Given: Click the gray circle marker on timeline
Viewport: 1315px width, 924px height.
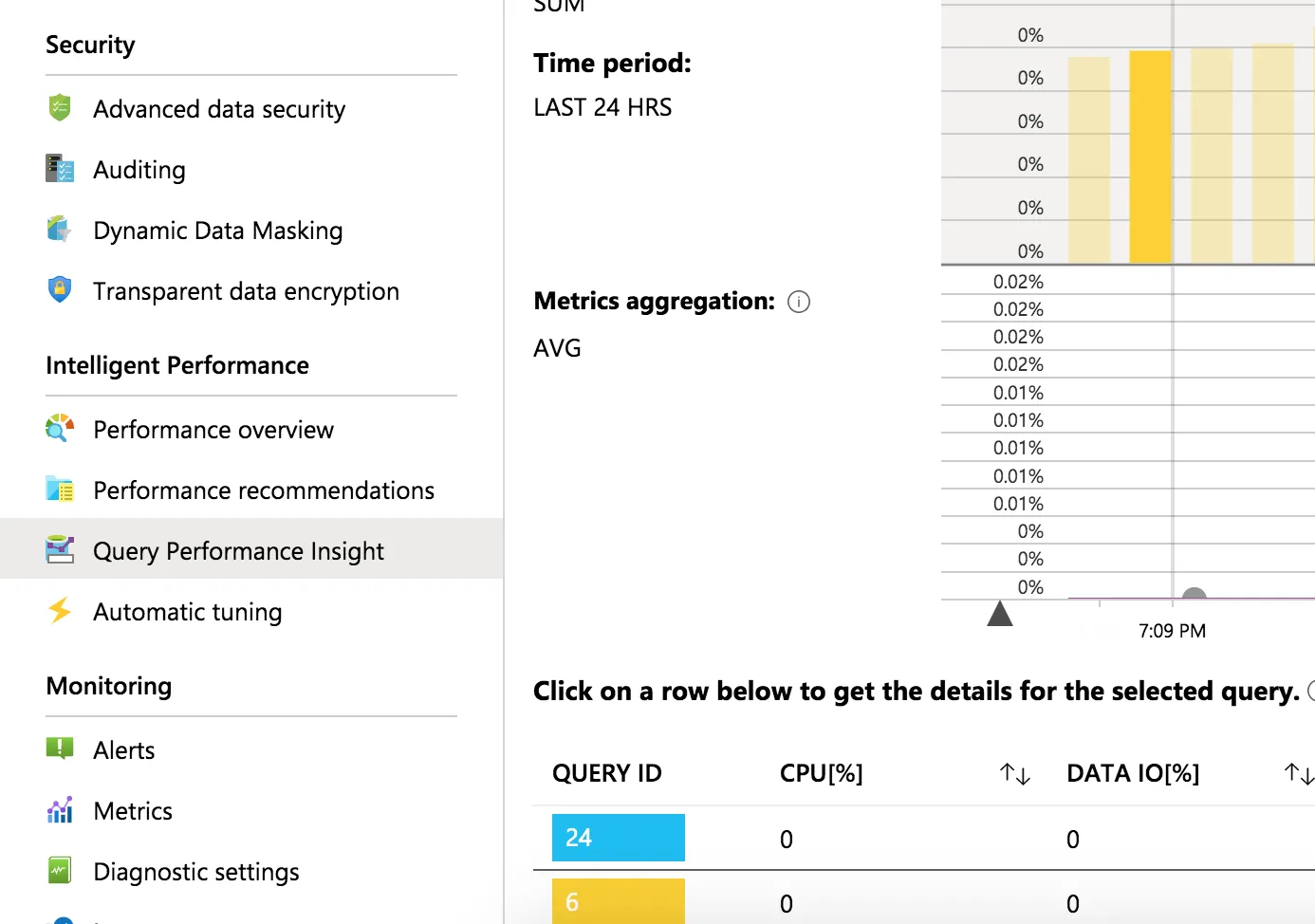Looking at the screenshot, I should coord(1194,595).
